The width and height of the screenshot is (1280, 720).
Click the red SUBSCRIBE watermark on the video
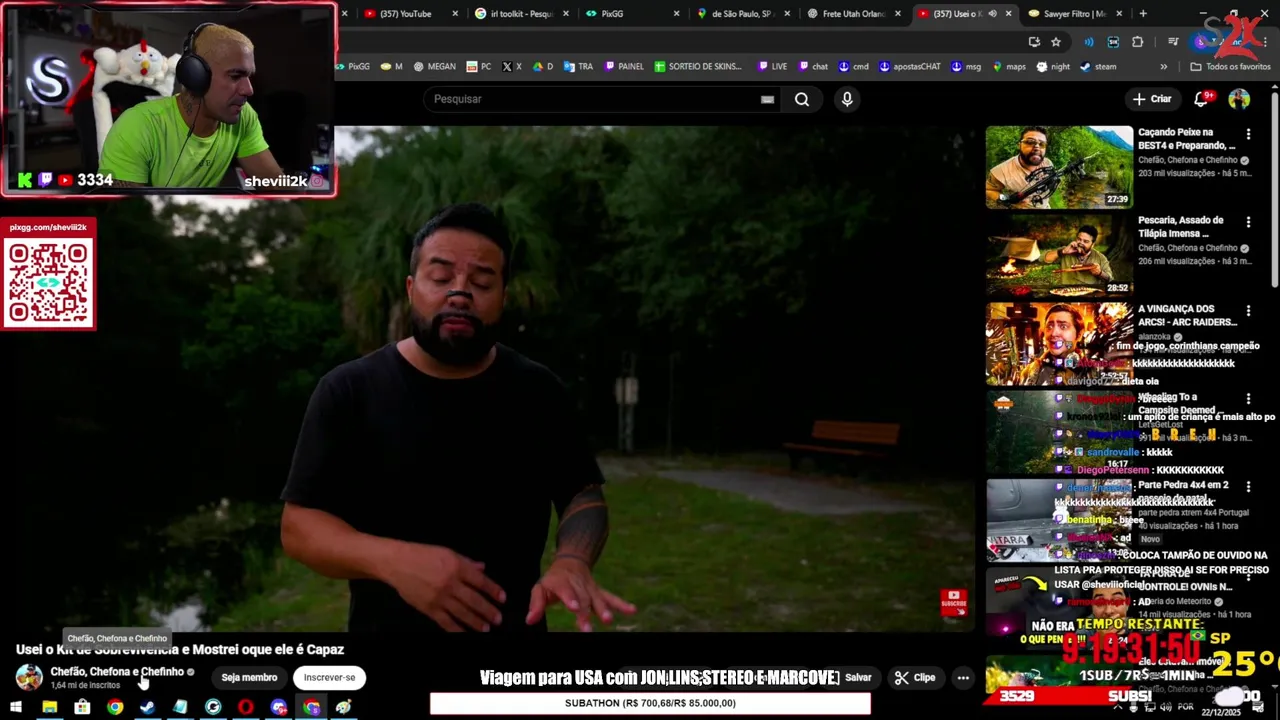click(x=954, y=601)
